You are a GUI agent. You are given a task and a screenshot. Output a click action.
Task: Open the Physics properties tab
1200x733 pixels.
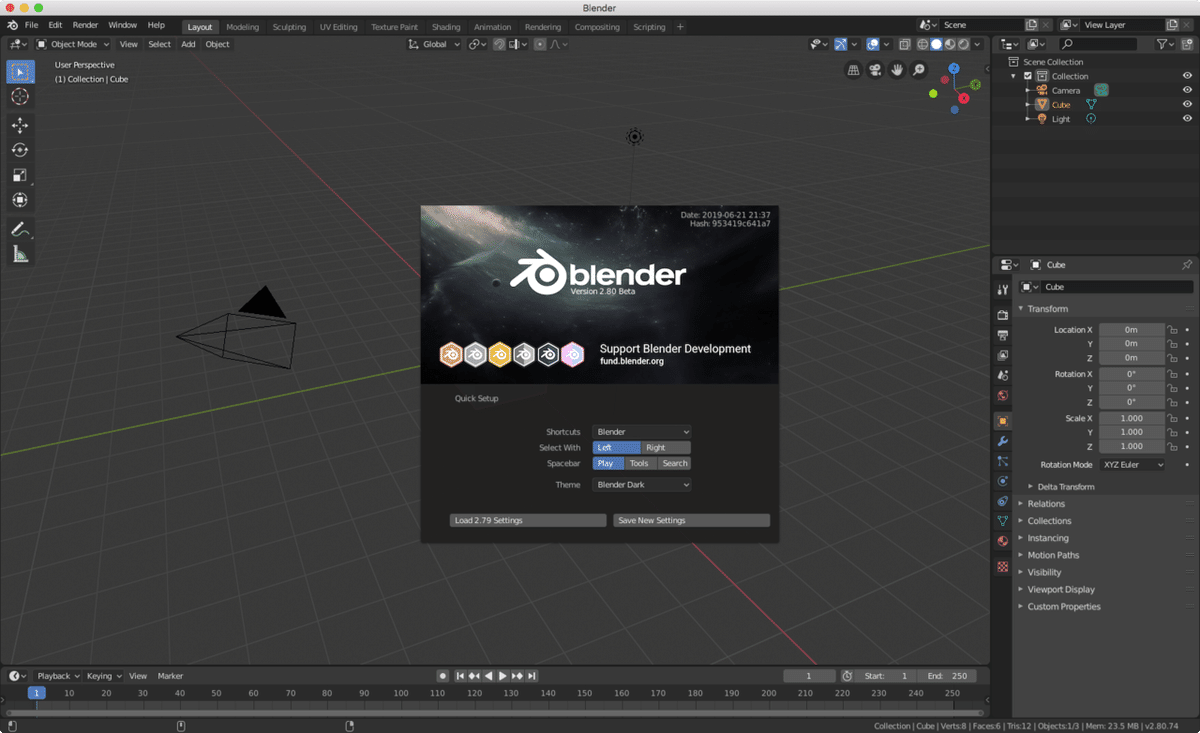pos(1002,481)
